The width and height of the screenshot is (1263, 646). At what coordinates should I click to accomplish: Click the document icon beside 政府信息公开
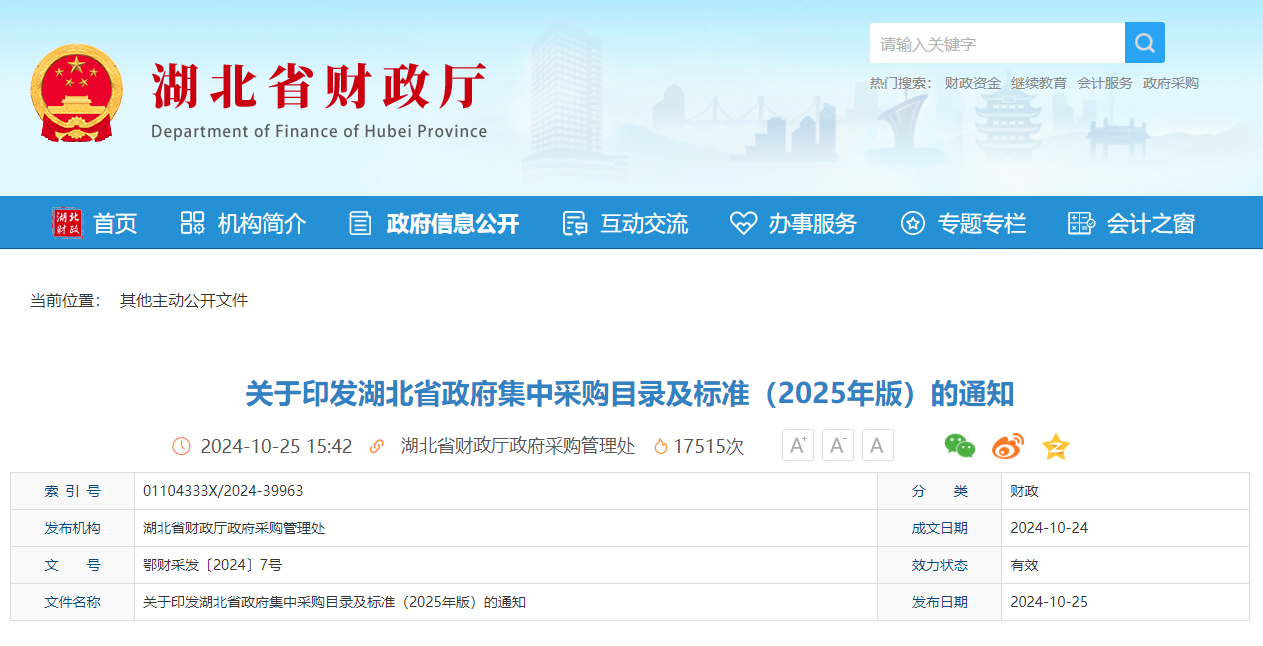[x=358, y=222]
